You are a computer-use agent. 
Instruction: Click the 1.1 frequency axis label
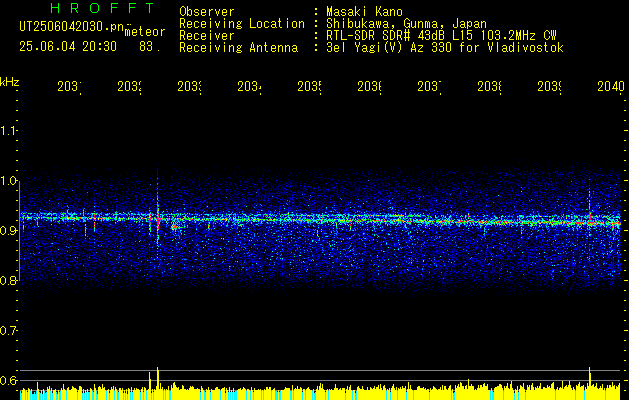[9, 131]
